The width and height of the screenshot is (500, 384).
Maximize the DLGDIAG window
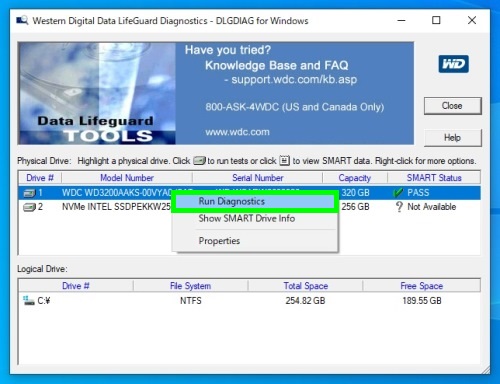436,20
